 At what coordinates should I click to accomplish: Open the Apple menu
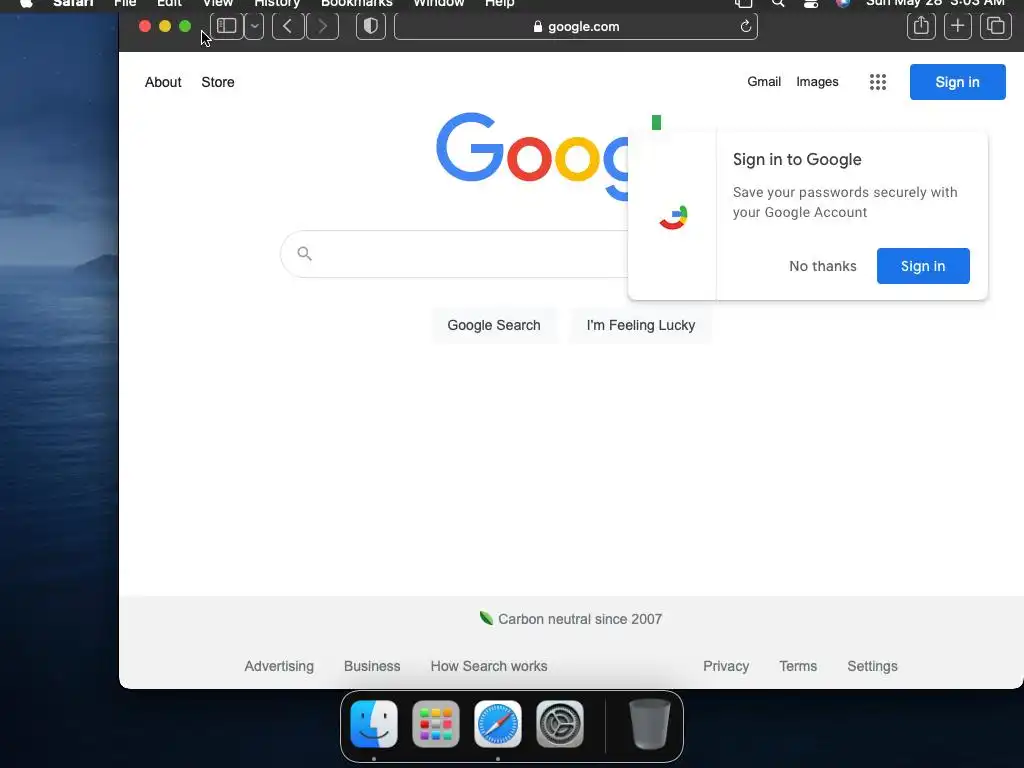(x=26, y=3)
